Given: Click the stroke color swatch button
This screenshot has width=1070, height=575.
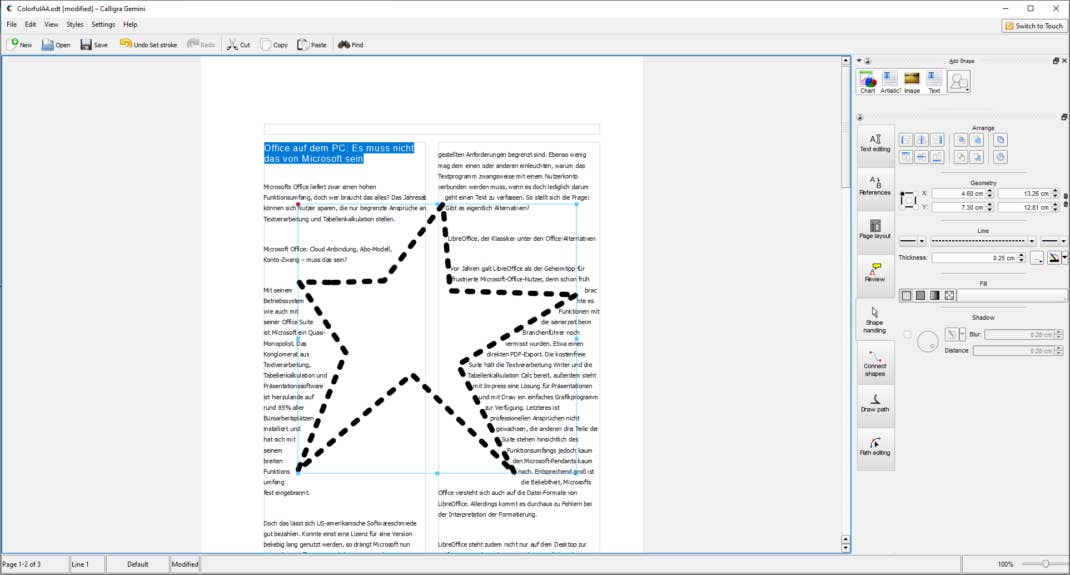Looking at the screenshot, I should click(x=1054, y=258).
